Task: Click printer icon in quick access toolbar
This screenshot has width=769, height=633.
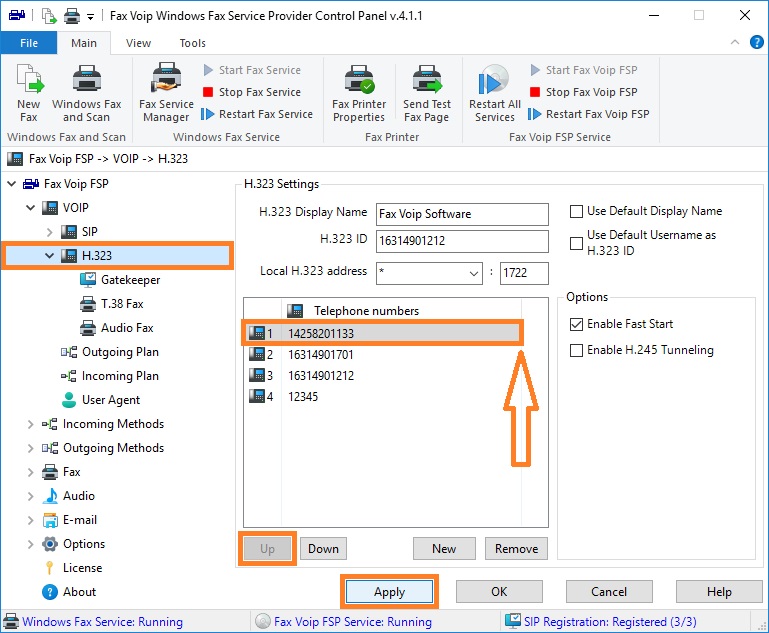Action: click(x=72, y=16)
